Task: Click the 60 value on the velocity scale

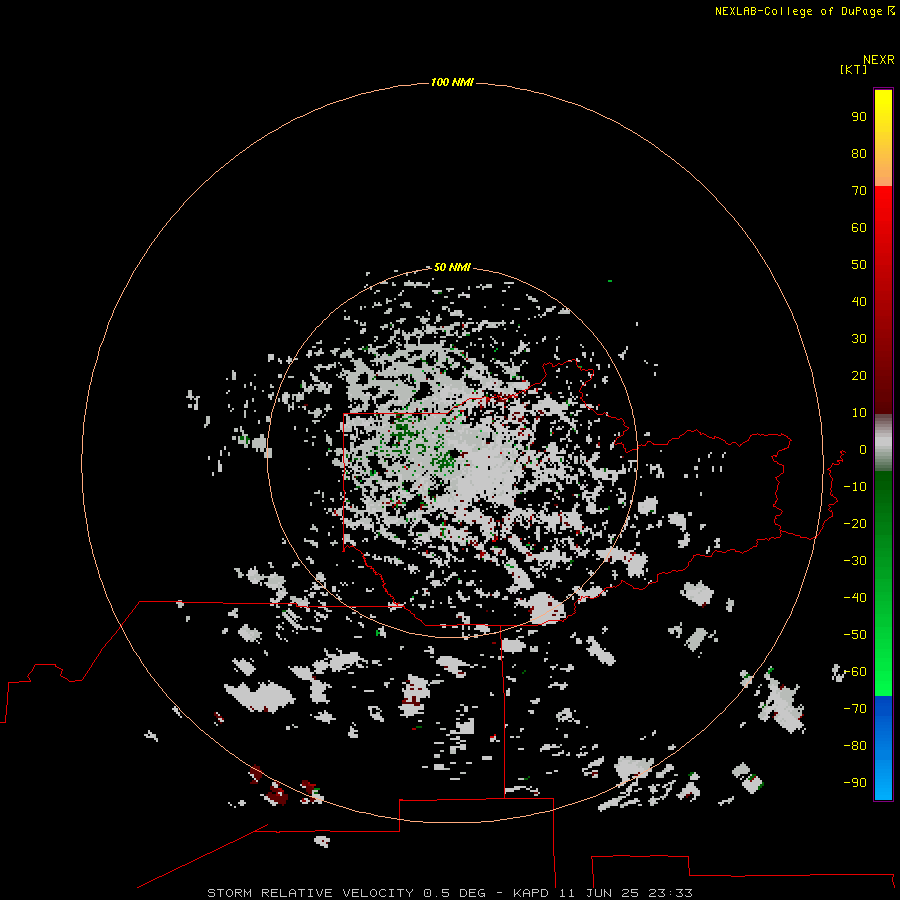Action: 859,227
